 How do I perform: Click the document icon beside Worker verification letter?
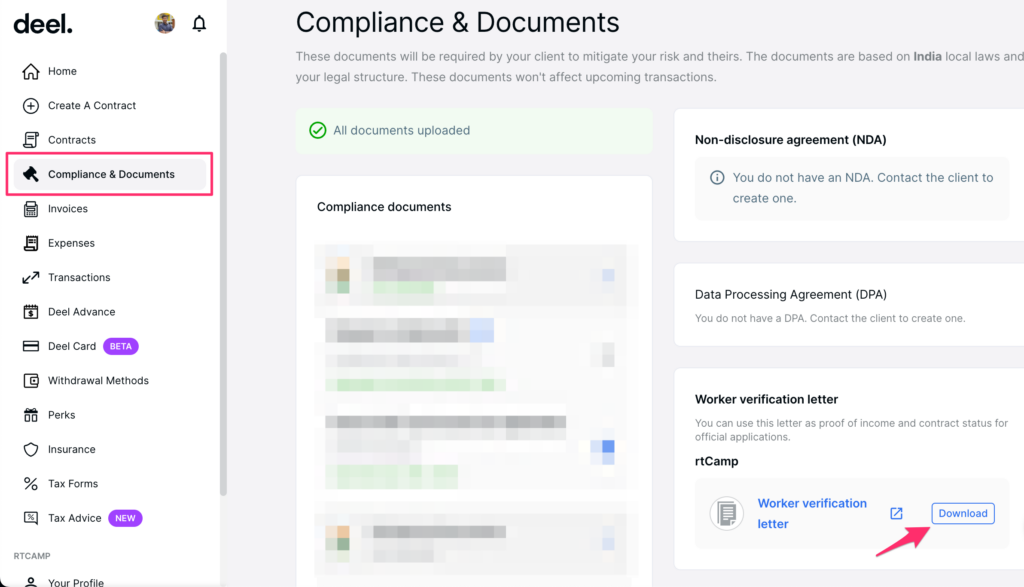coord(727,514)
